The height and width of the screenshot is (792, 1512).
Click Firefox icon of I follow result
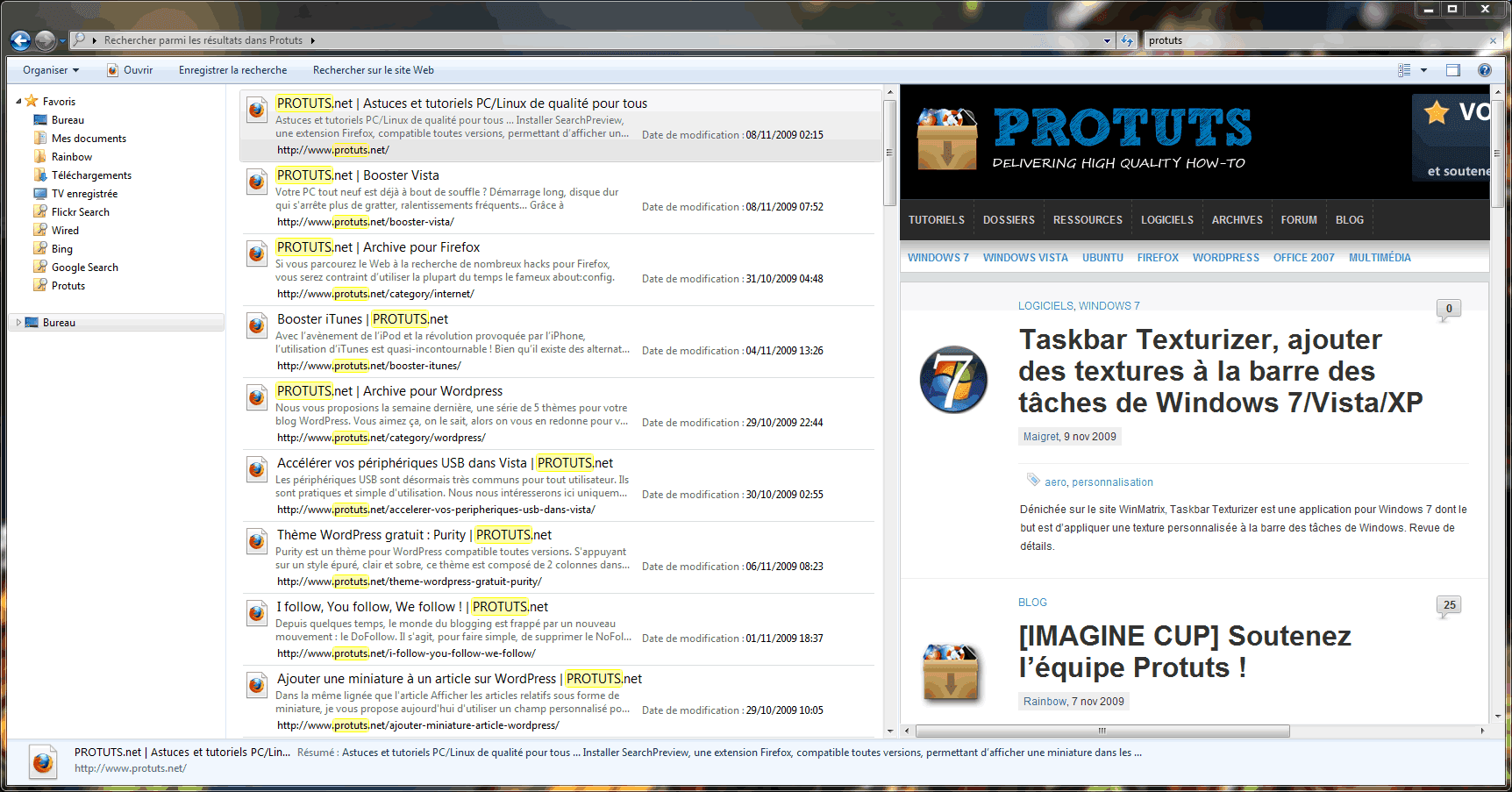coord(257,613)
